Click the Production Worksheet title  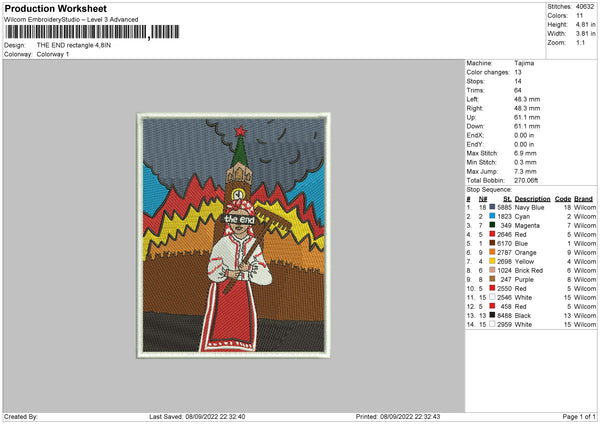click(55, 8)
